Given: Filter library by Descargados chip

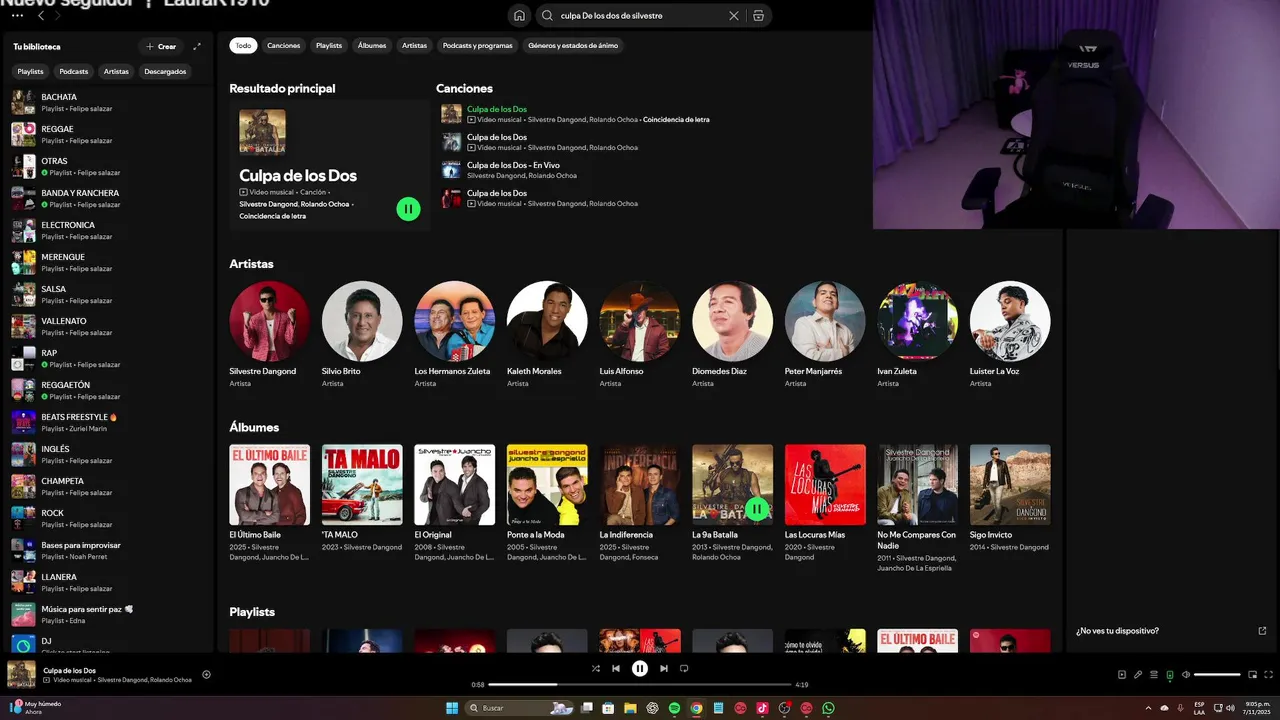Looking at the screenshot, I should (x=165, y=71).
